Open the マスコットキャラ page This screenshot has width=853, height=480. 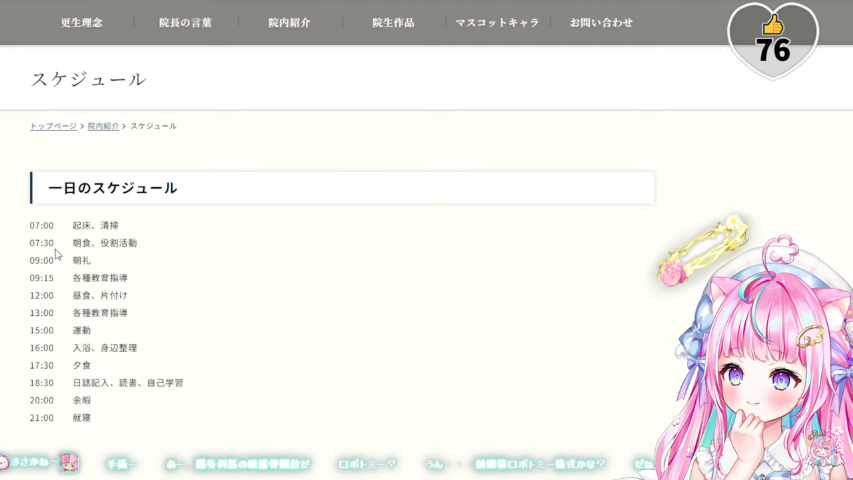(x=497, y=23)
